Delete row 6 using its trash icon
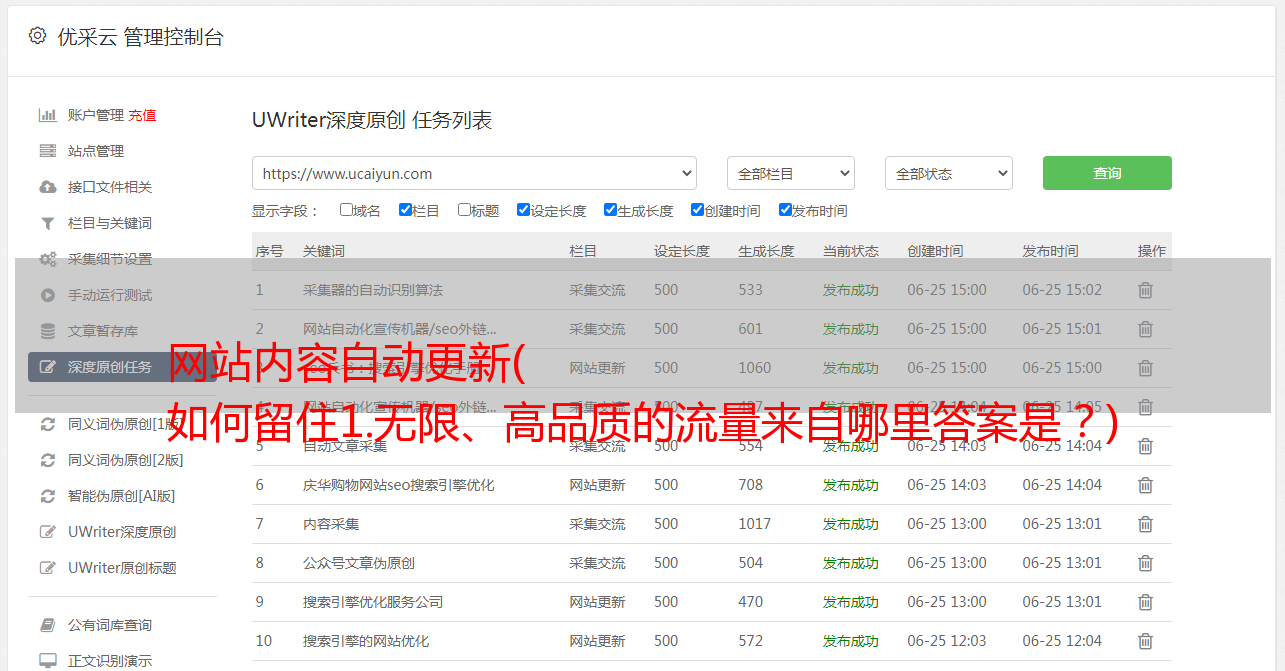This screenshot has height=671, width=1285. point(1145,485)
